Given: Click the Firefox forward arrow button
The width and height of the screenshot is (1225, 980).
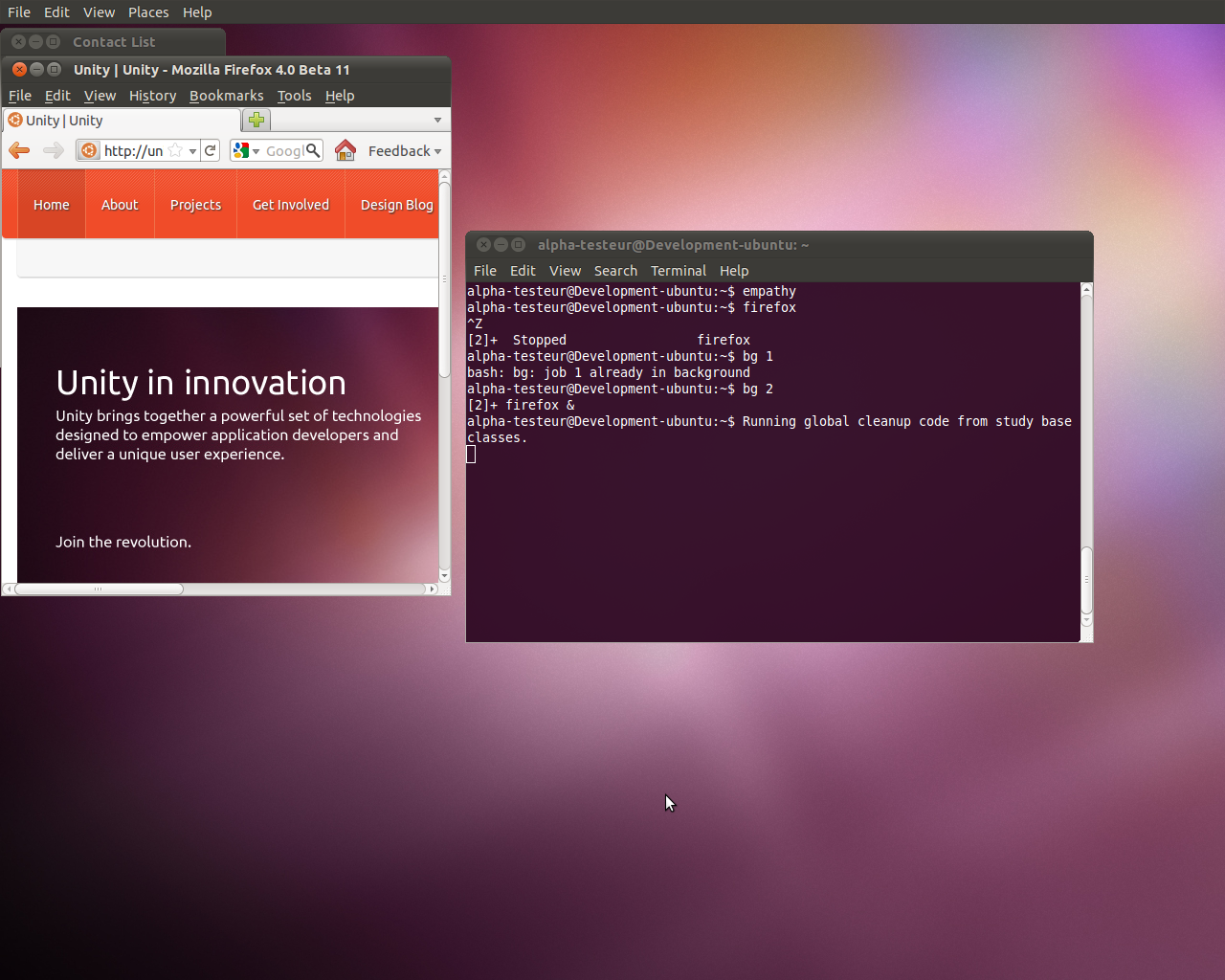Looking at the screenshot, I should pyautogui.click(x=54, y=150).
